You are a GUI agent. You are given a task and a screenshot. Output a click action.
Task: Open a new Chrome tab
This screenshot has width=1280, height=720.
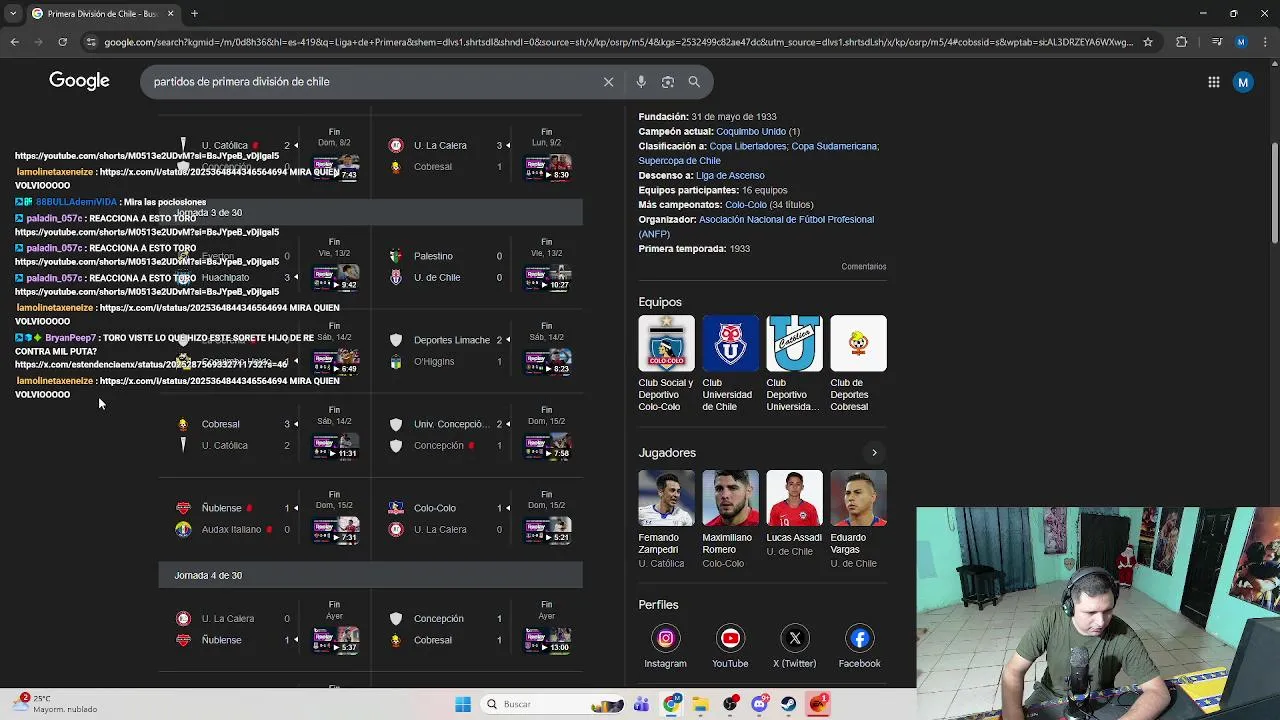click(x=194, y=14)
